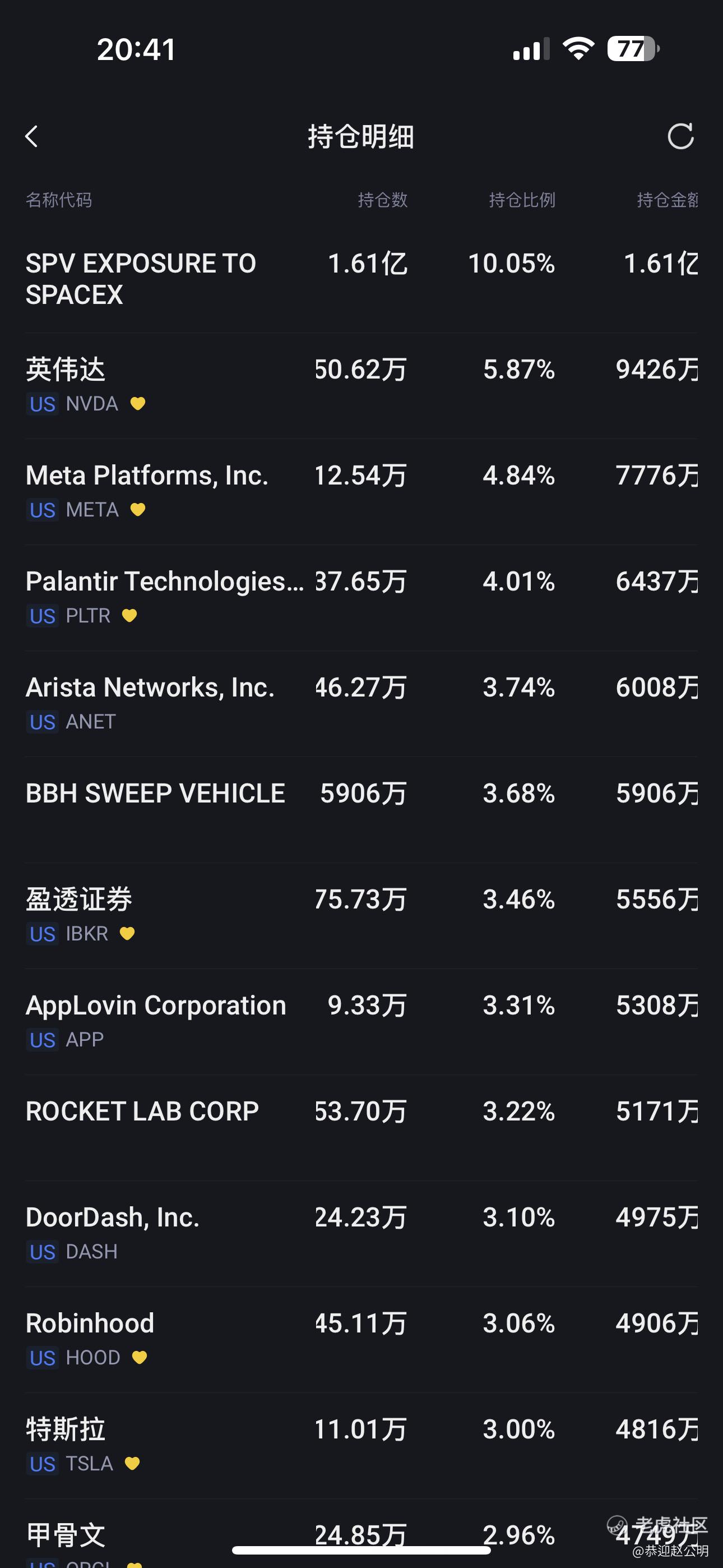Sort by 持仓数 column header
This screenshot has width=723, height=1568.
click(382, 200)
